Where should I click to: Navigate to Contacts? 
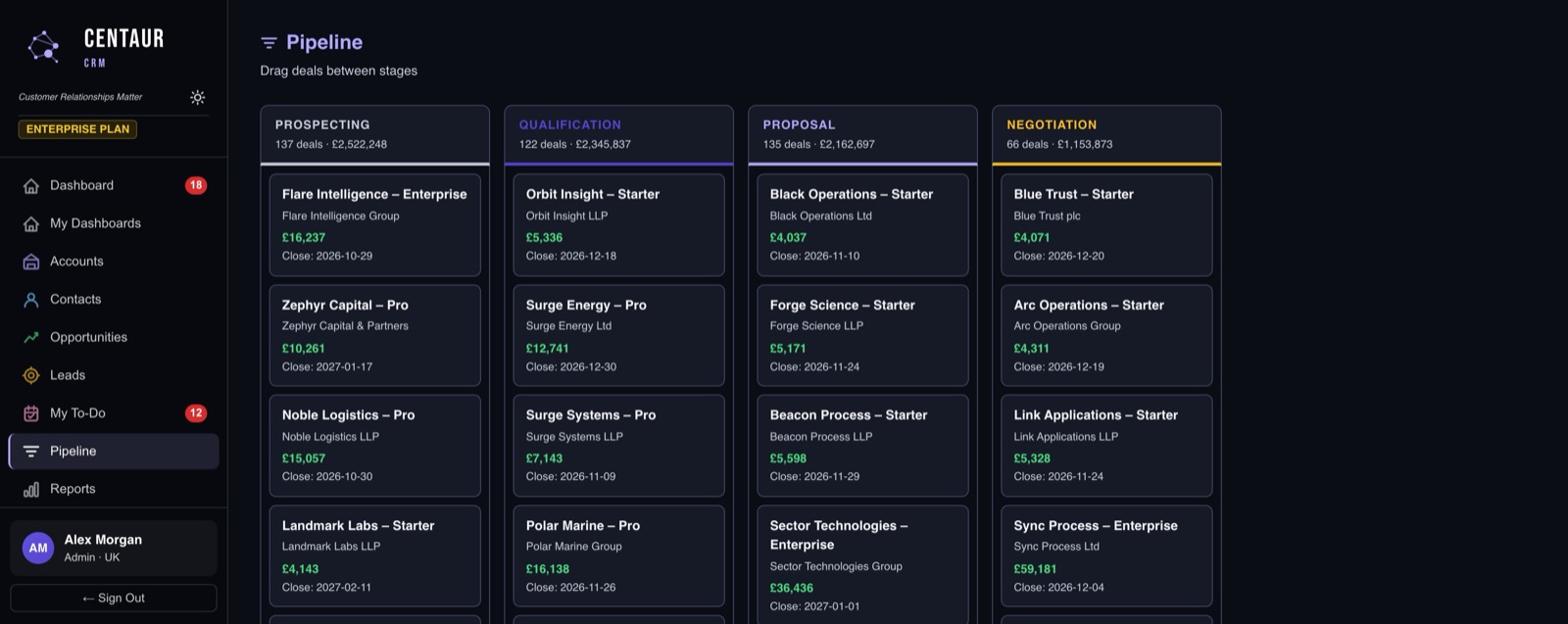(x=114, y=300)
